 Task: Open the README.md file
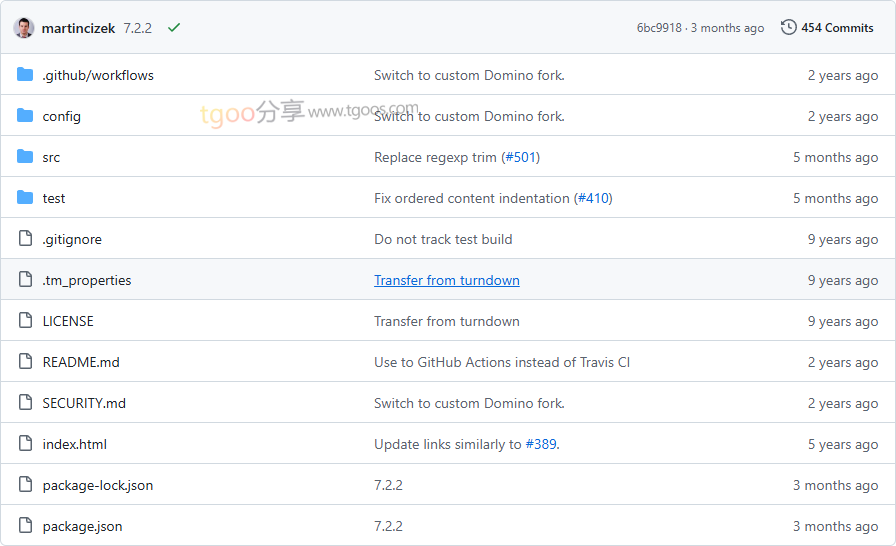pyautogui.click(x=81, y=362)
